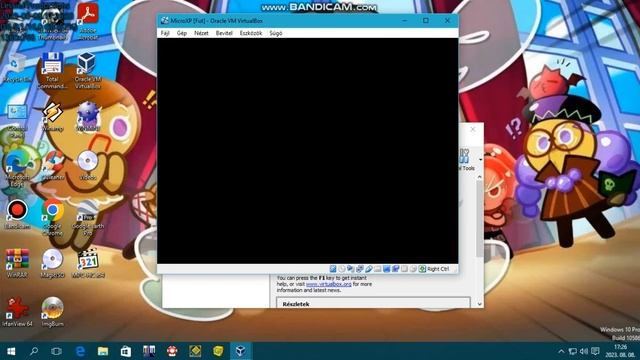
Task: Click the USB devices pen-shaped status icon
Action: coord(369,269)
